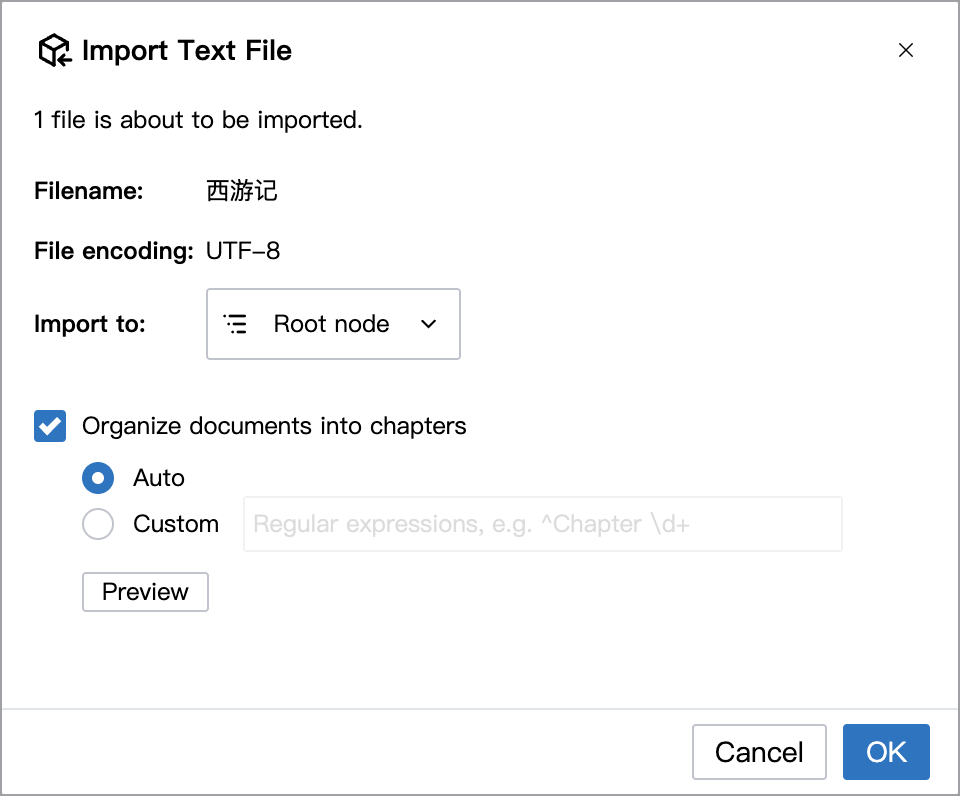Click the Organize documents into chapters label
The width and height of the screenshot is (960, 796).
tap(274, 426)
